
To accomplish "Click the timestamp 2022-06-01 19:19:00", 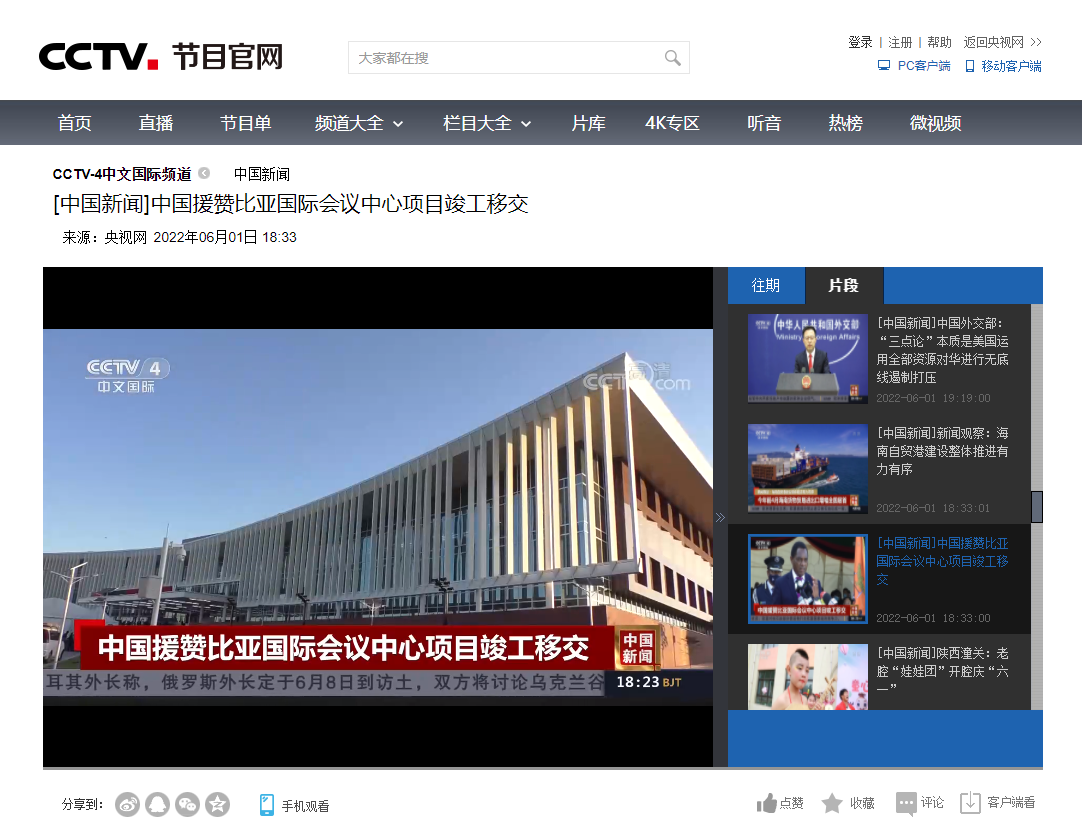I will (933, 398).
